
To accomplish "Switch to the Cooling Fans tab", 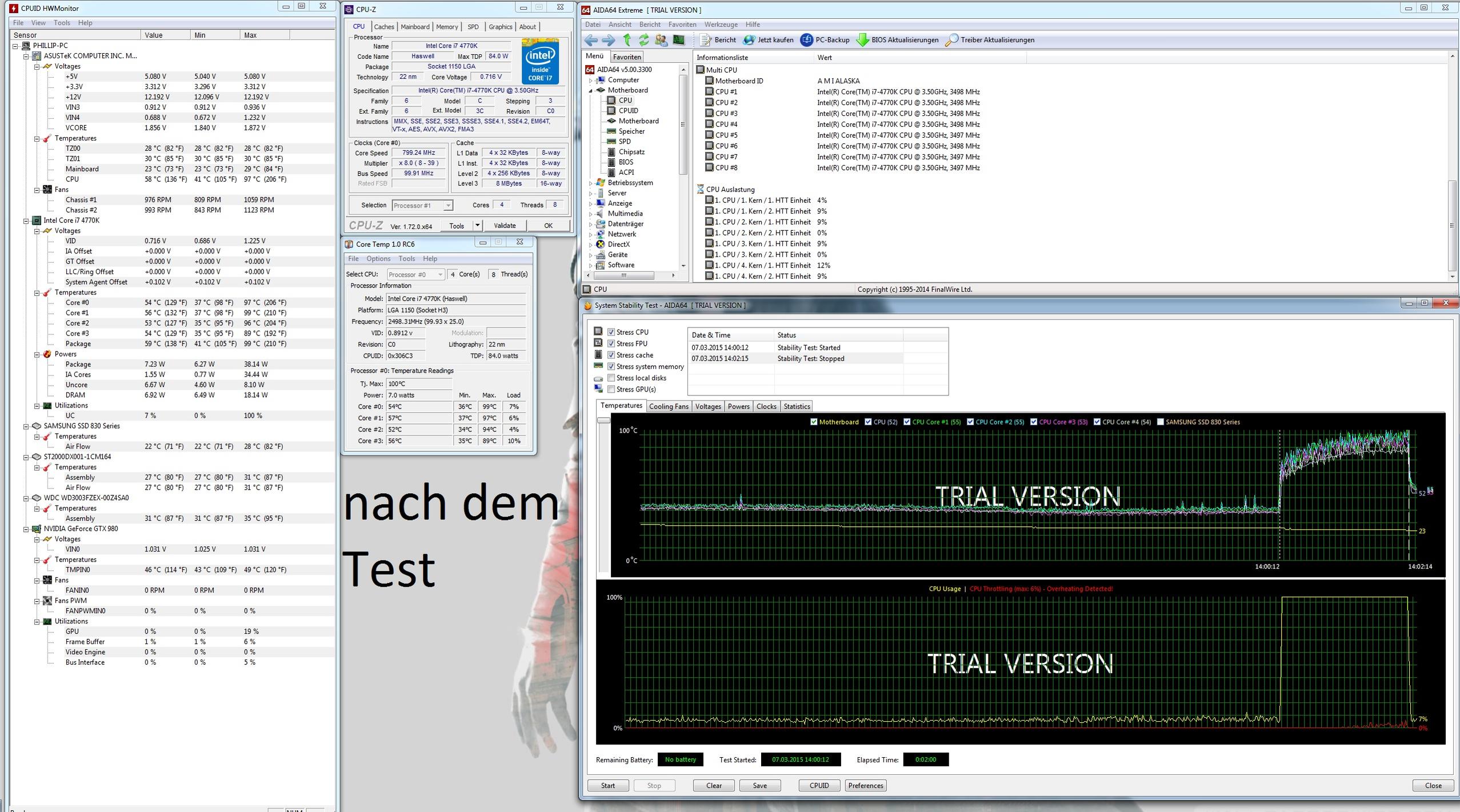I will [668, 406].
